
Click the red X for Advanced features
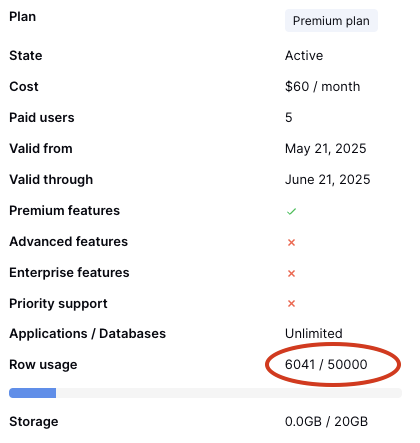(x=291, y=242)
